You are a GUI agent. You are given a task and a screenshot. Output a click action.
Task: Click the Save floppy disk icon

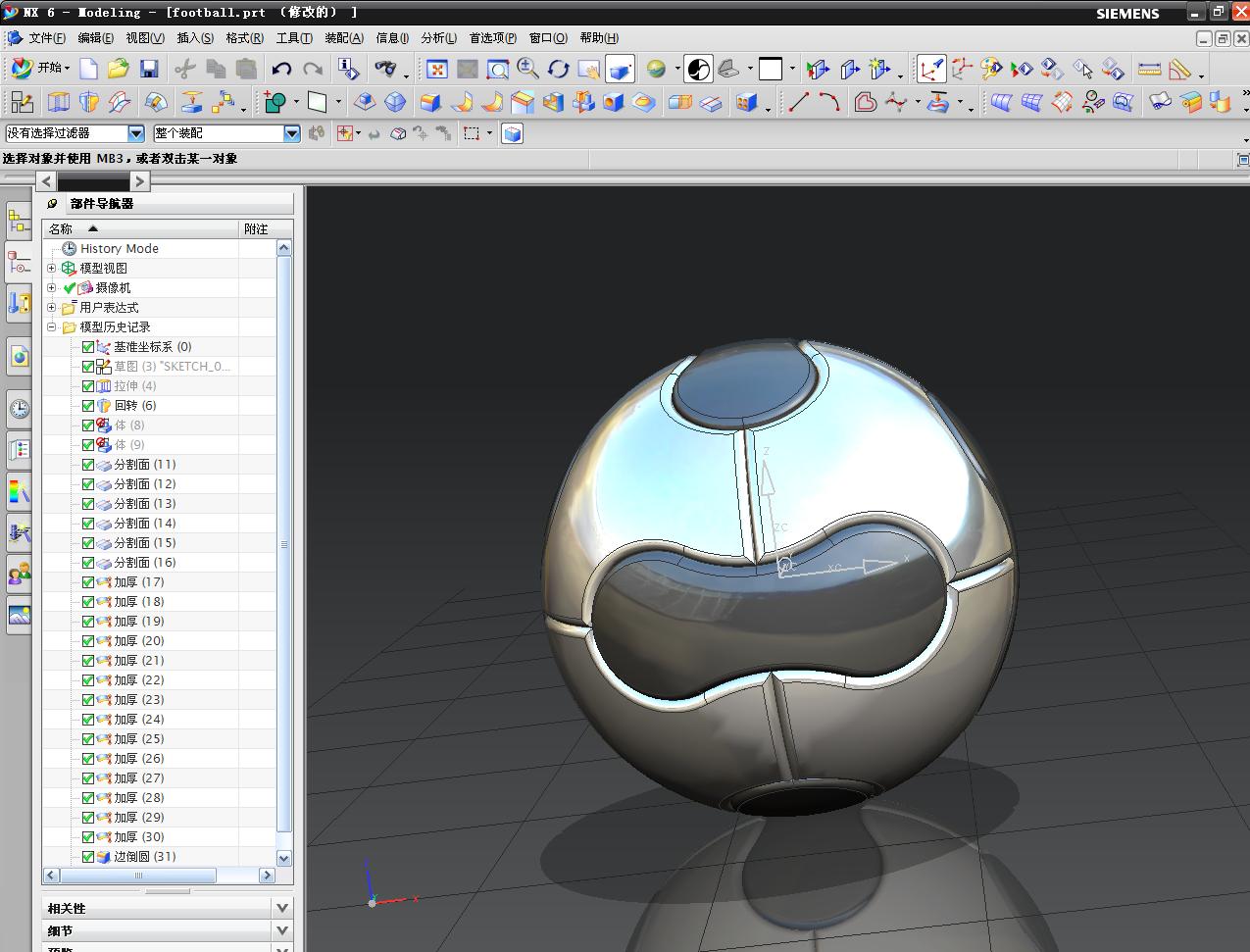pyautogui.click(x=149, y=69)
